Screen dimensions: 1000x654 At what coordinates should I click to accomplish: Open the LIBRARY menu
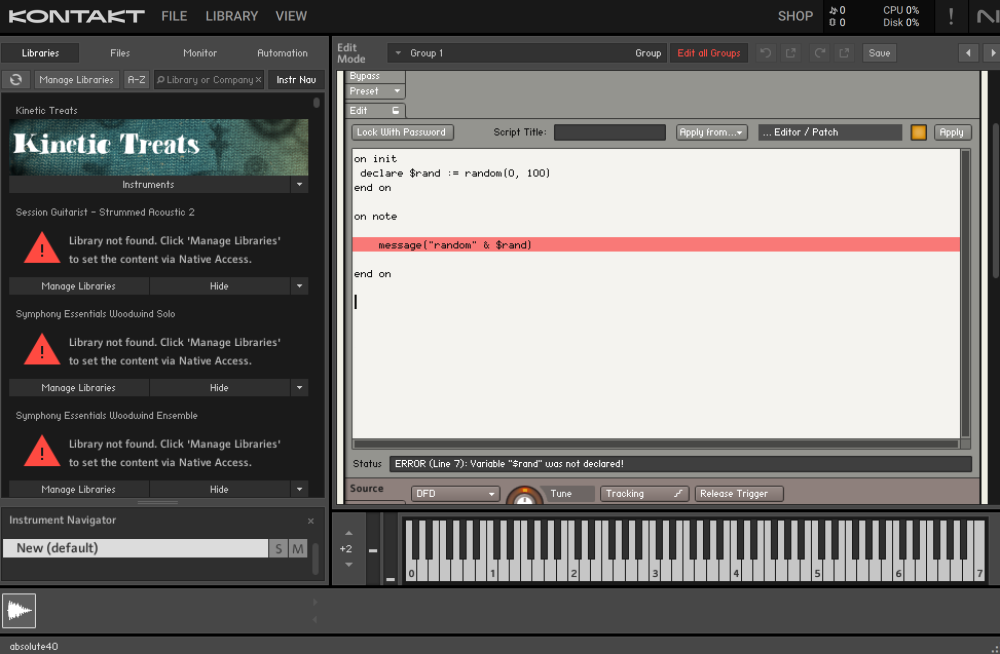click(232, 16)
